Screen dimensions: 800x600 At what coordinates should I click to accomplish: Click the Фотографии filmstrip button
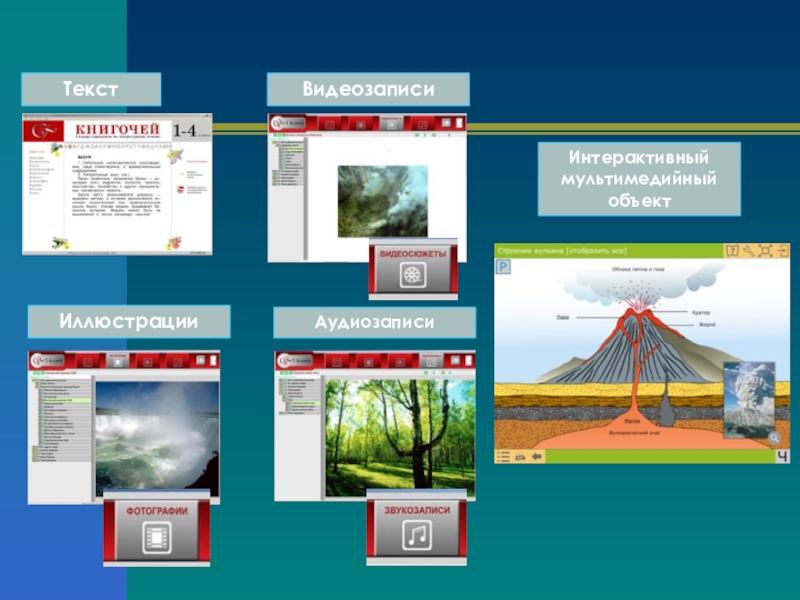157,530
